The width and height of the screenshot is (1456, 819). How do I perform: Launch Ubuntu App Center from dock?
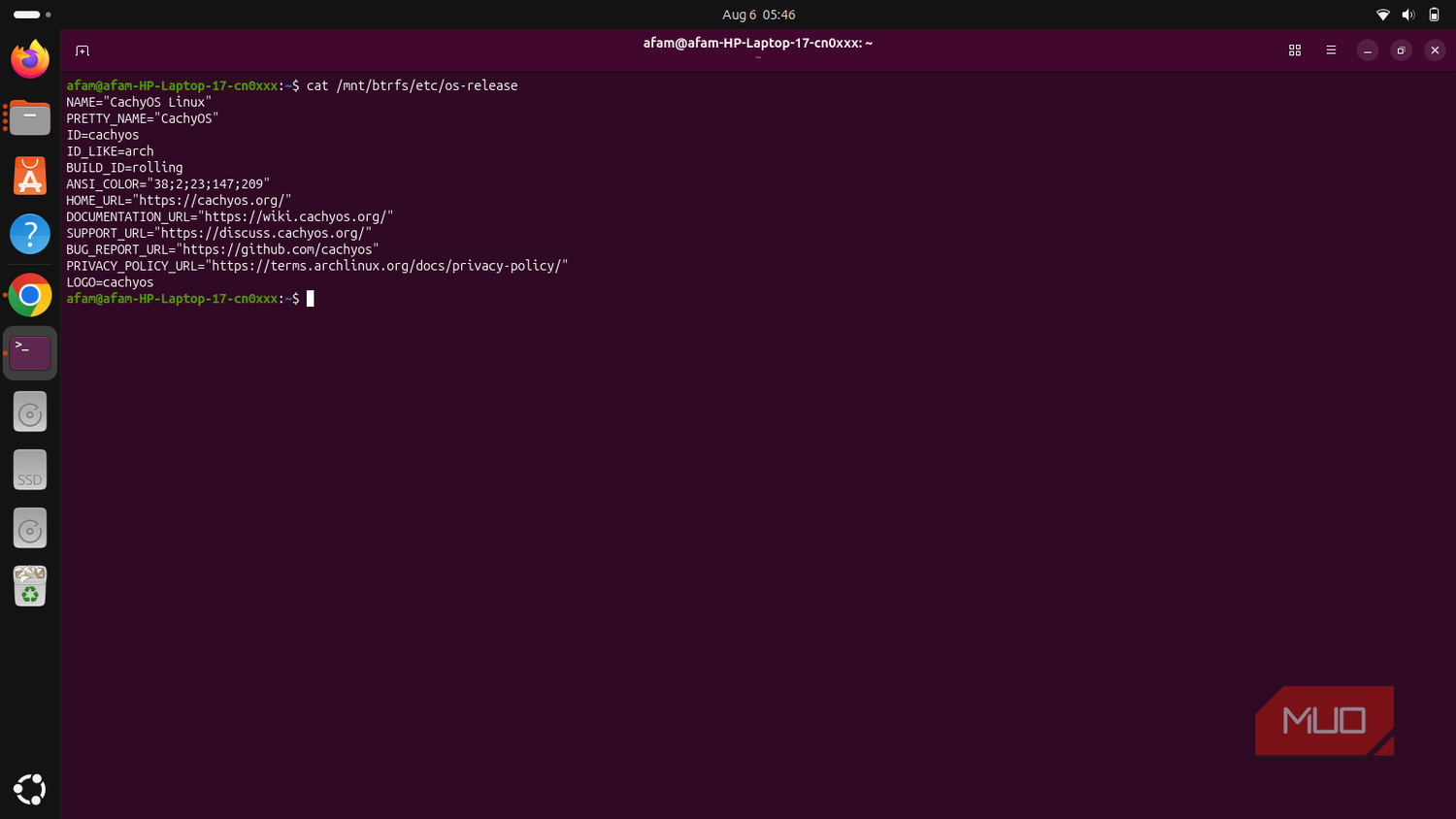[30, 177]
